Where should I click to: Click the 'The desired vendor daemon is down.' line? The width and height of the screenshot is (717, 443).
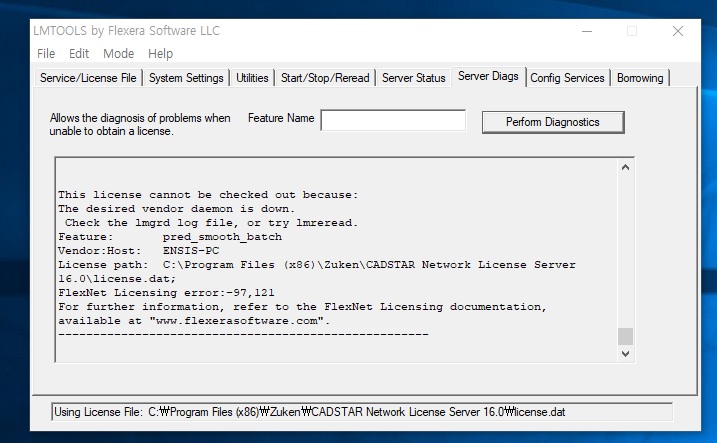tap(177, 208)
